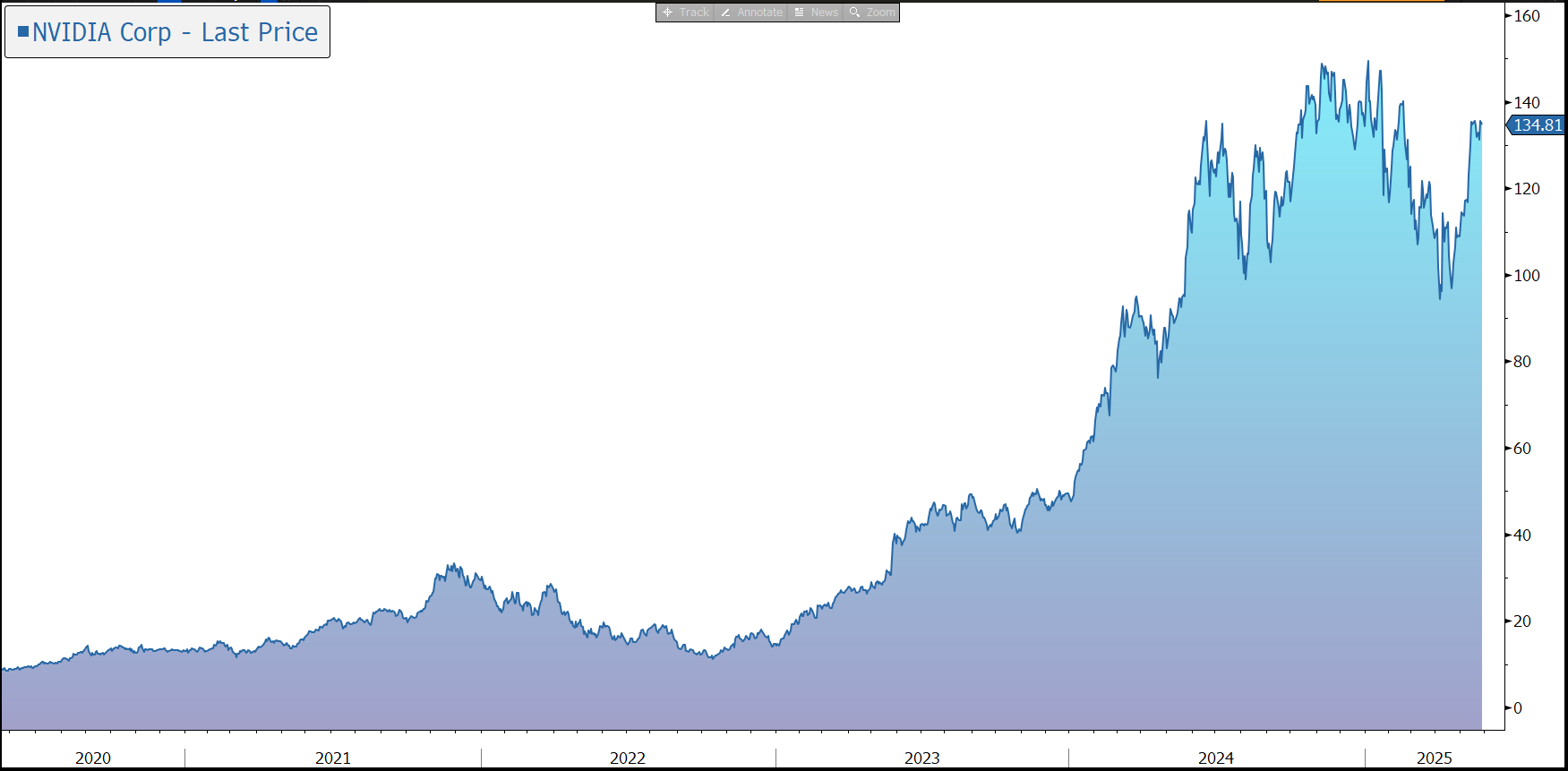Click the 2022 year label
Viewport: 1568px width, 771px height.
628,758
